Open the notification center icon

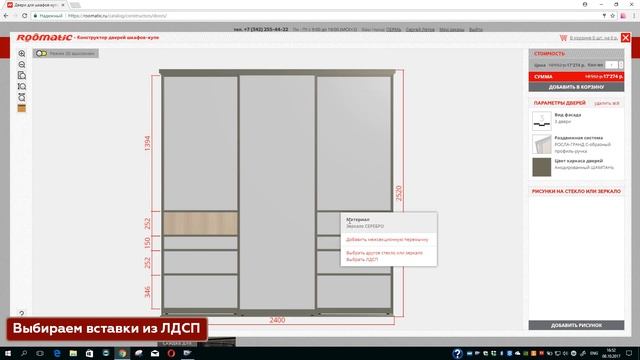coord(629,353)
